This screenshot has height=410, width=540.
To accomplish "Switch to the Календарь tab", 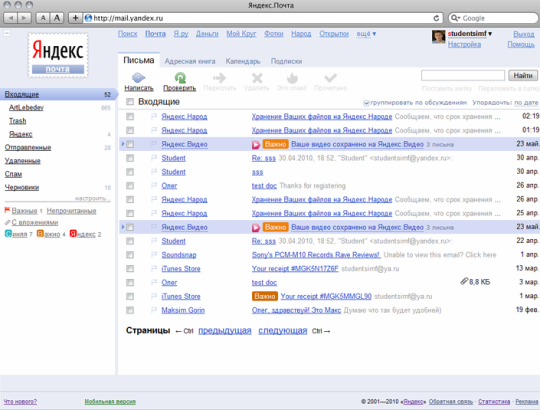I will [243, 61].
